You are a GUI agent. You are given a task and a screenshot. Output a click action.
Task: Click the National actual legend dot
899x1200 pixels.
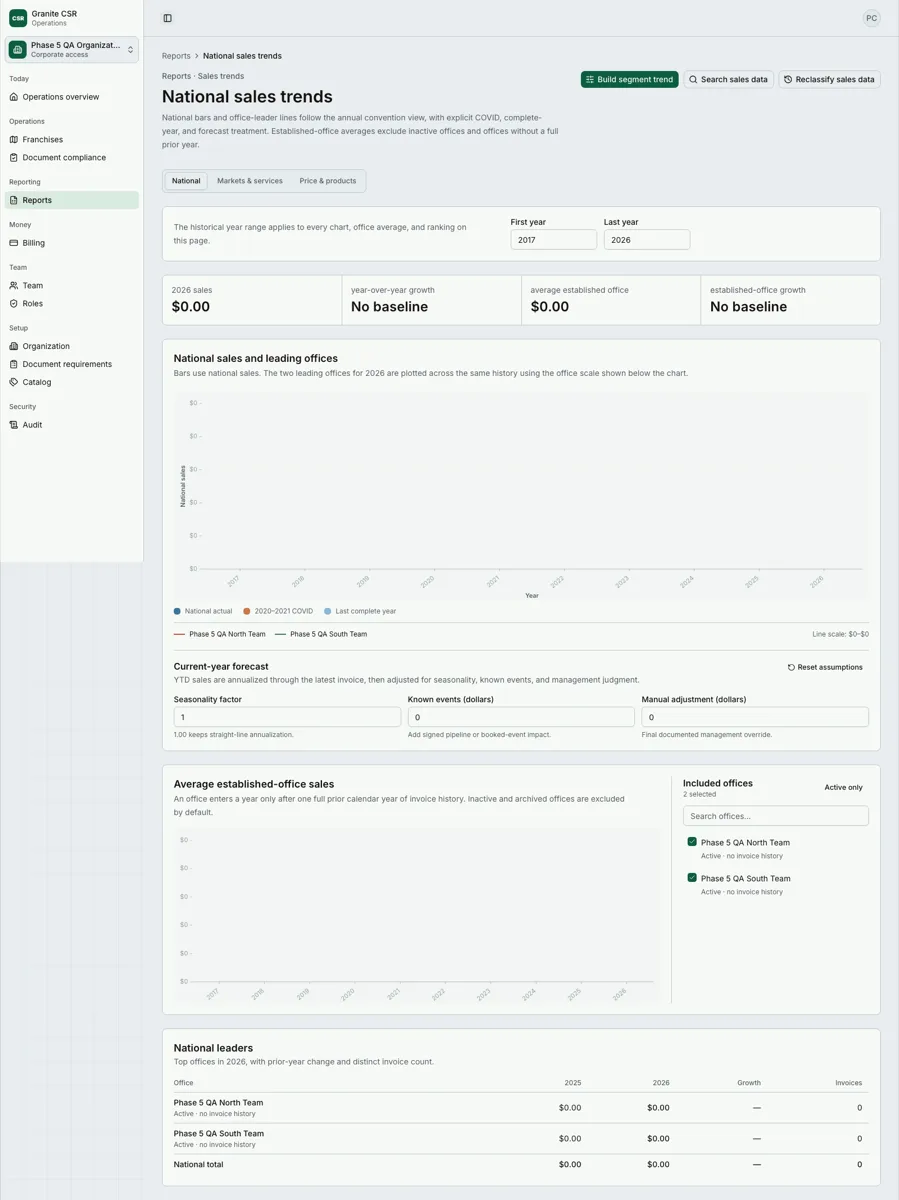(x=178, y=611)
